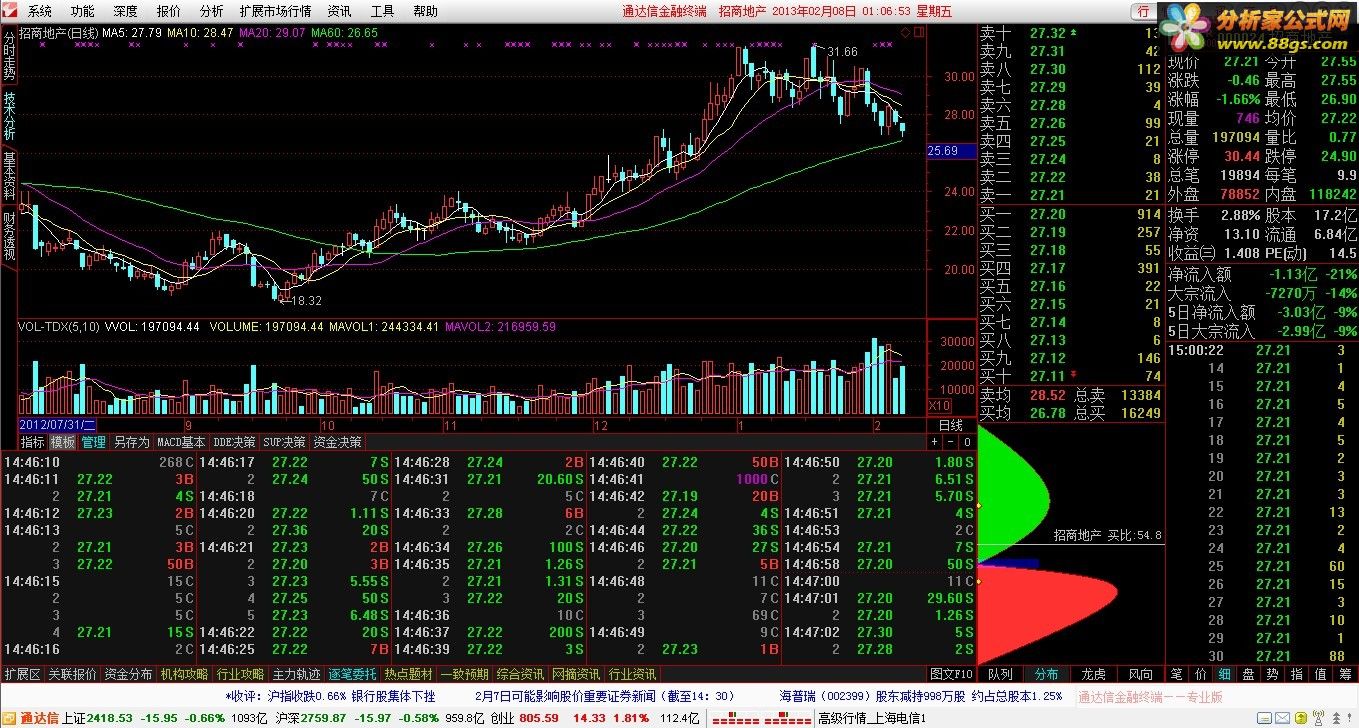Select the DDE决策 template
Viewport: 1359px width, 728px height.
click(234, 442)
